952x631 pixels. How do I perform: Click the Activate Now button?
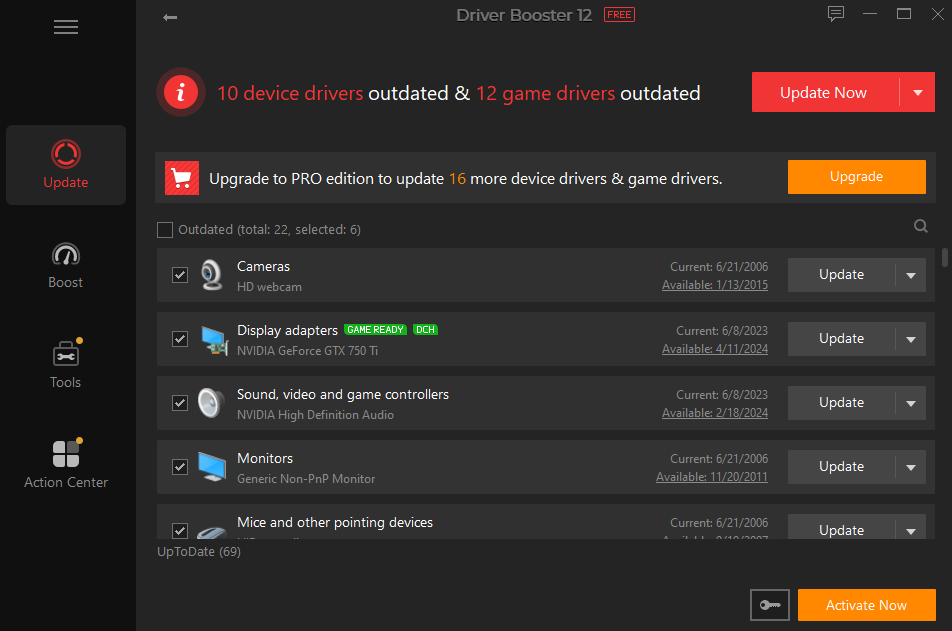point(866,605)
